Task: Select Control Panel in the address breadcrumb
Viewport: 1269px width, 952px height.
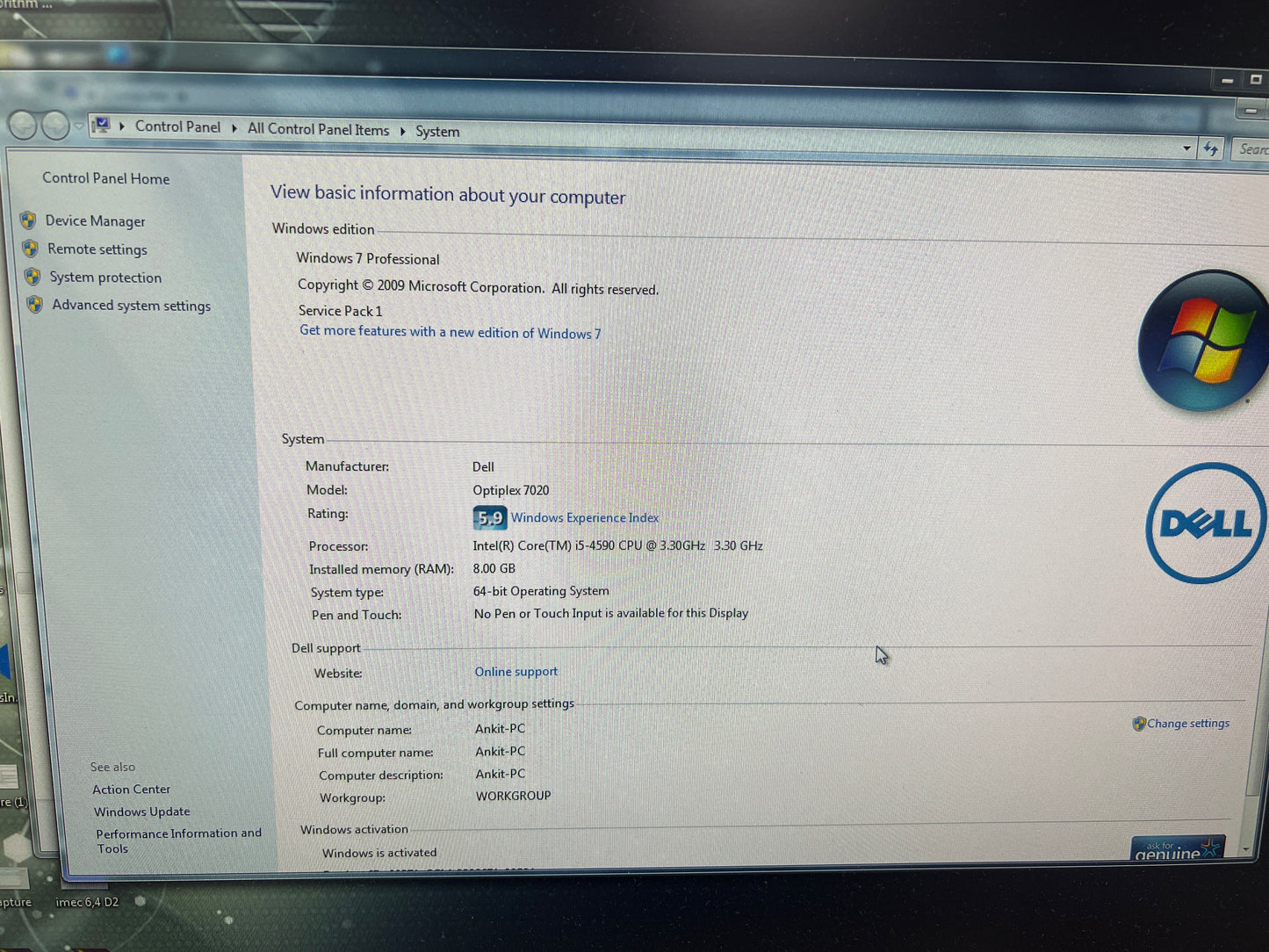Action: (x=177, y=126)
